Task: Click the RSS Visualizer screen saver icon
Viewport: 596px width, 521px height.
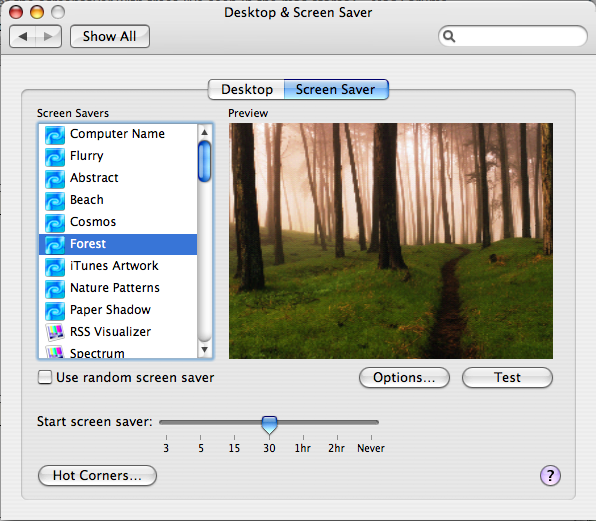Action: [55, 332]
